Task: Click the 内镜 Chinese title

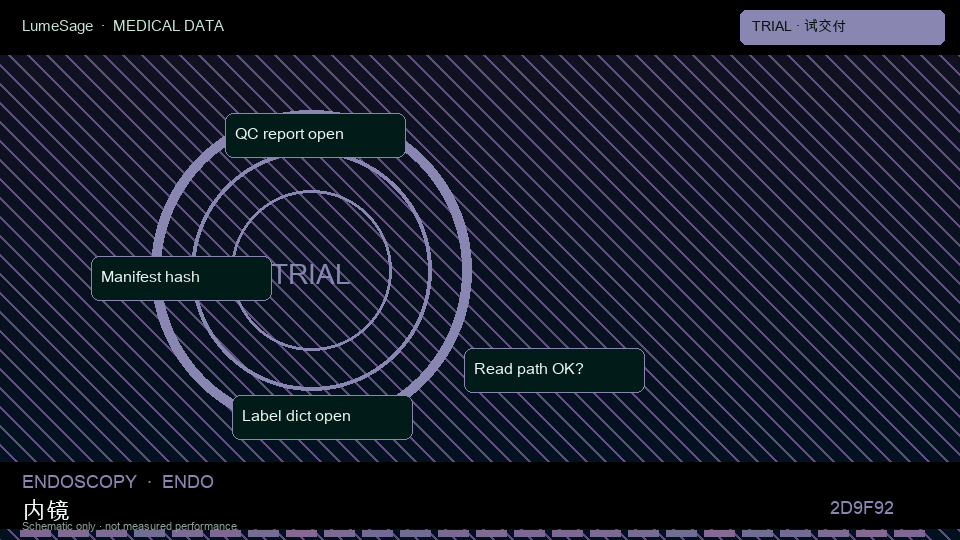Action: (47, 510)
